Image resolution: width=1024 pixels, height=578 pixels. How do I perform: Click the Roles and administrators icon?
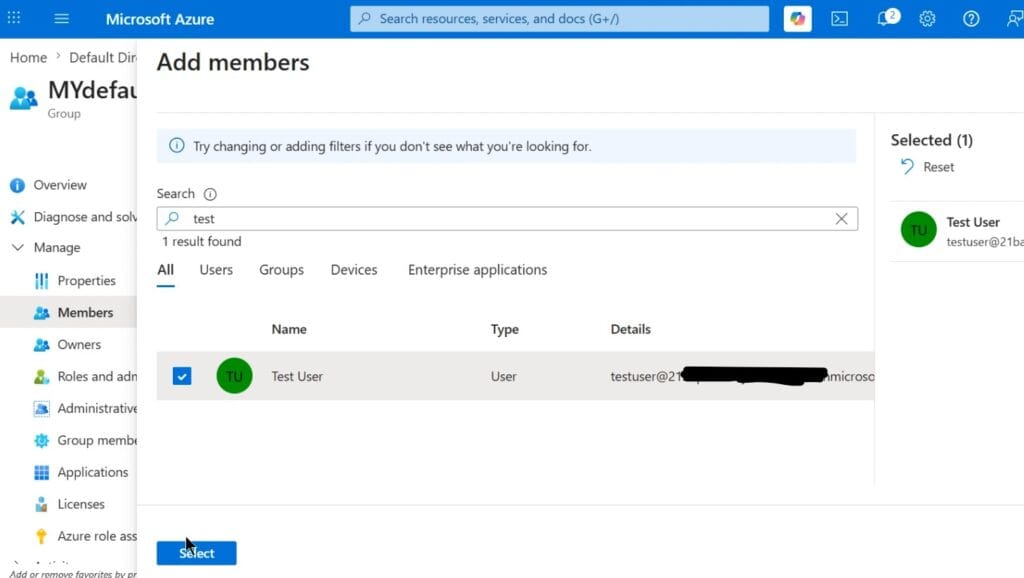[41, 376]
